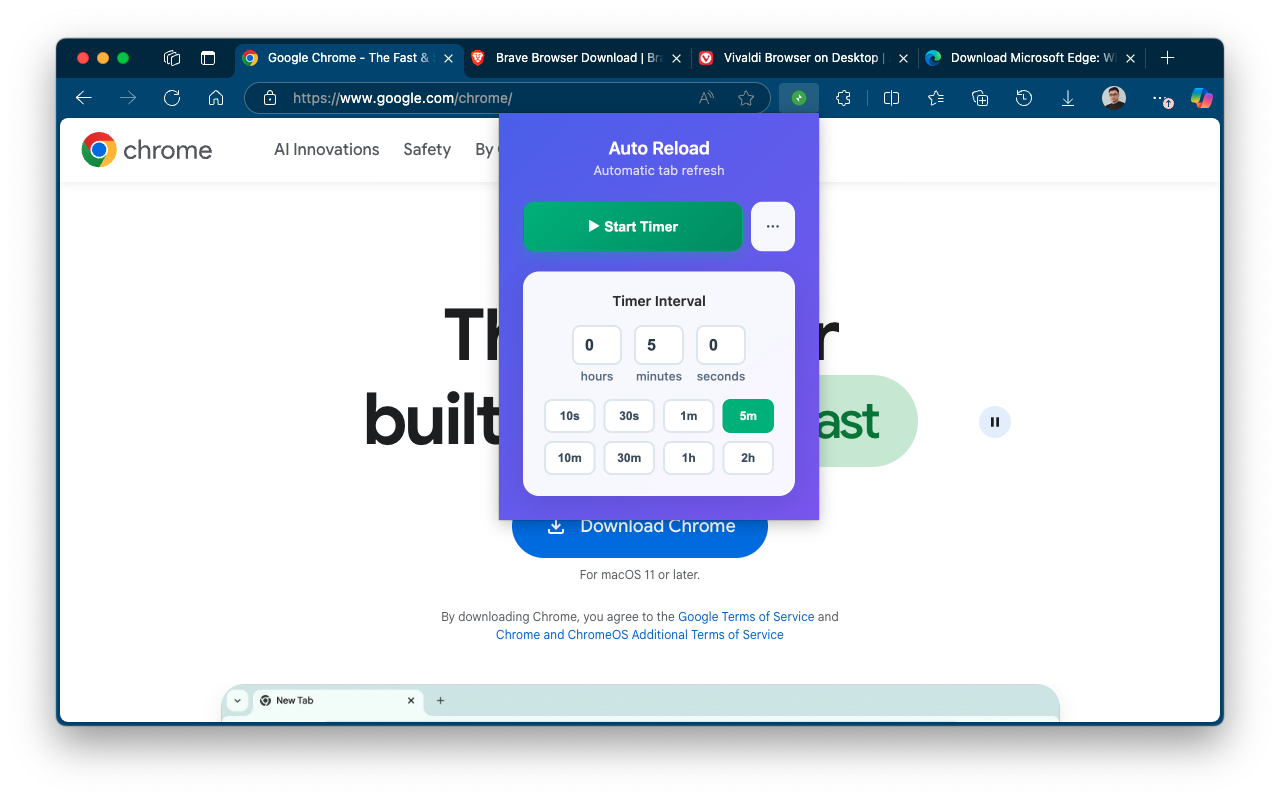Screen dimensions: 1280x800
Task: Select the 10s interval preset
Action: (x=570, y=416)
